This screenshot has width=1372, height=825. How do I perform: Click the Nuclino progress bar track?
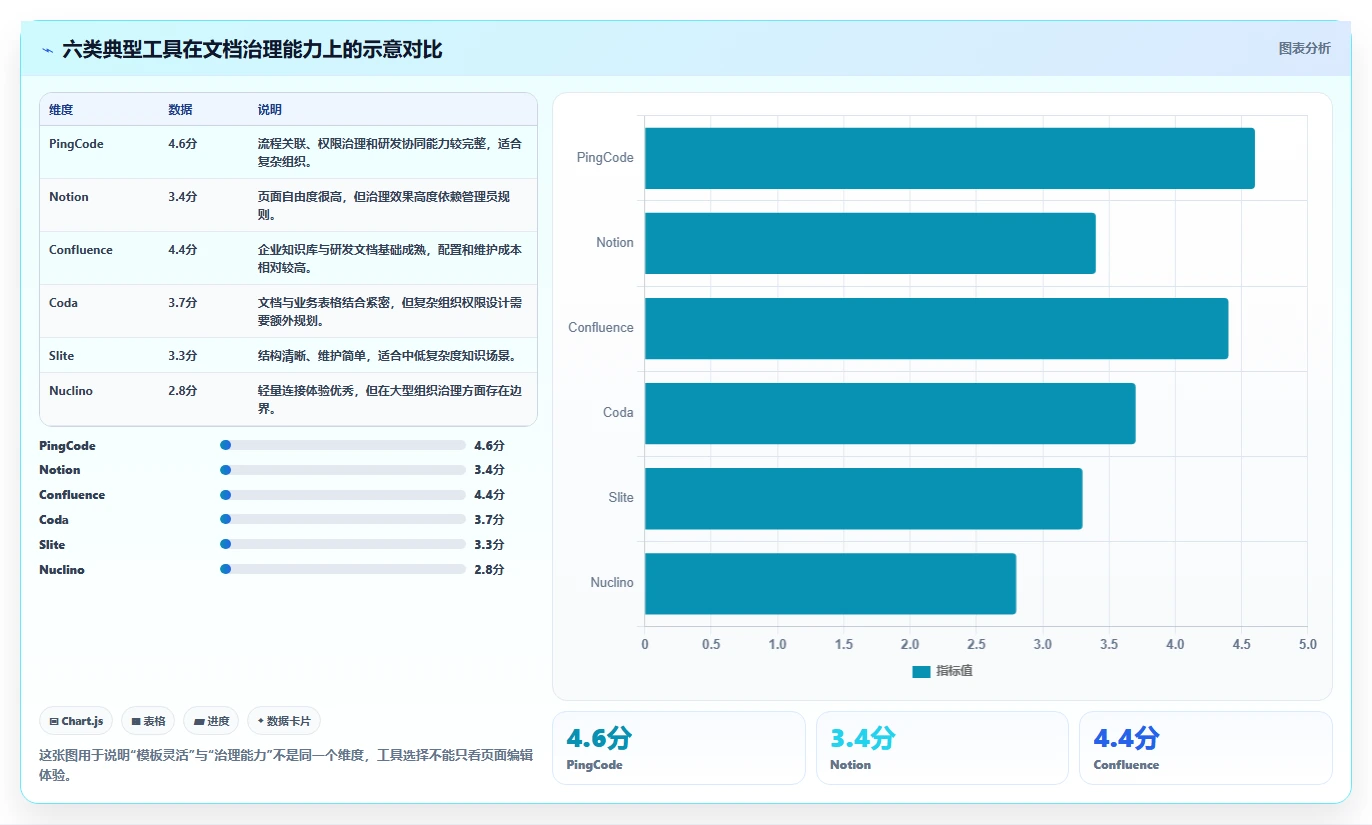click(x=343, y=570)
